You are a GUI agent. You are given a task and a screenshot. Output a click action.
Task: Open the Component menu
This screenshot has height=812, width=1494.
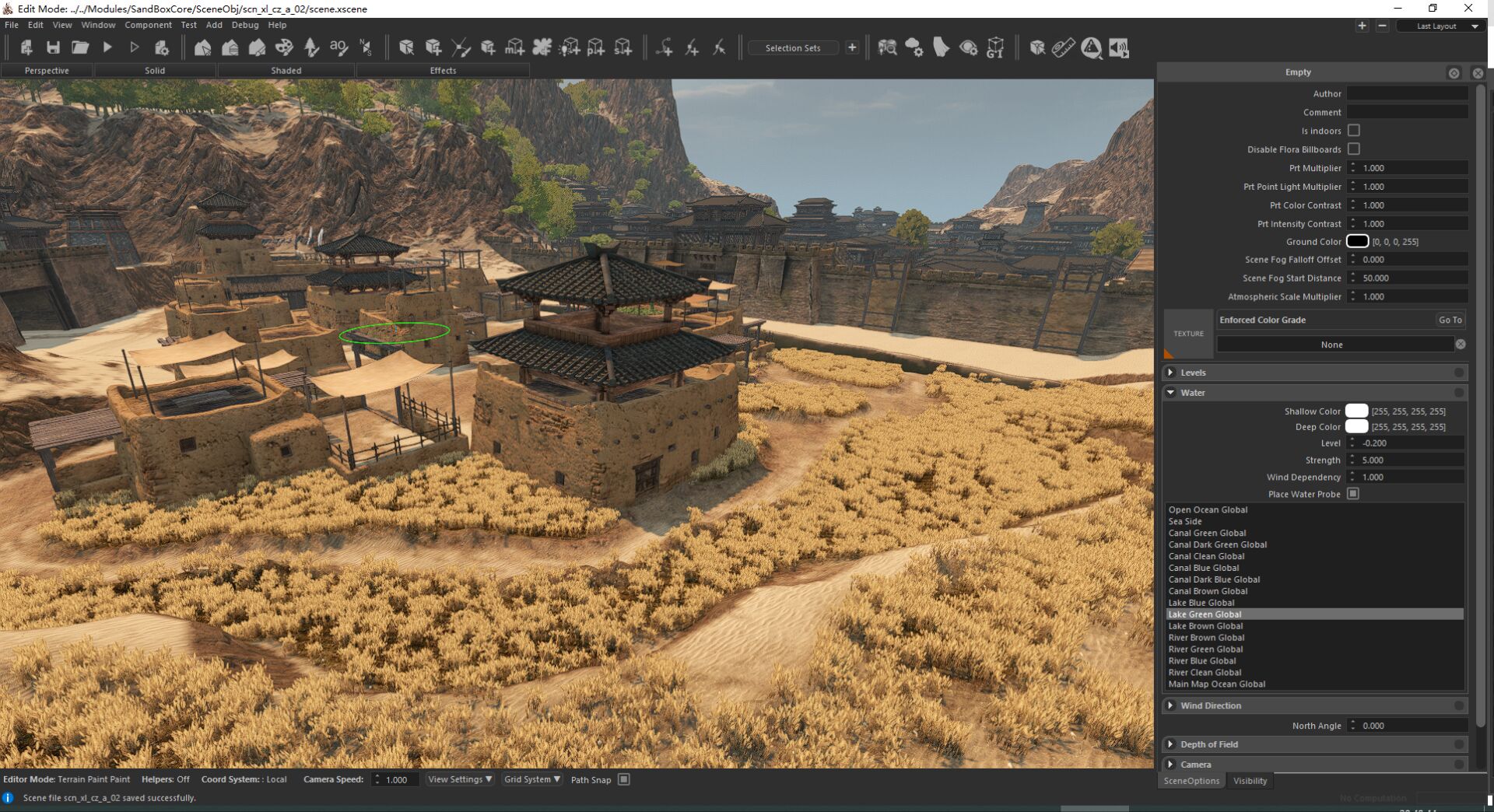148,25
